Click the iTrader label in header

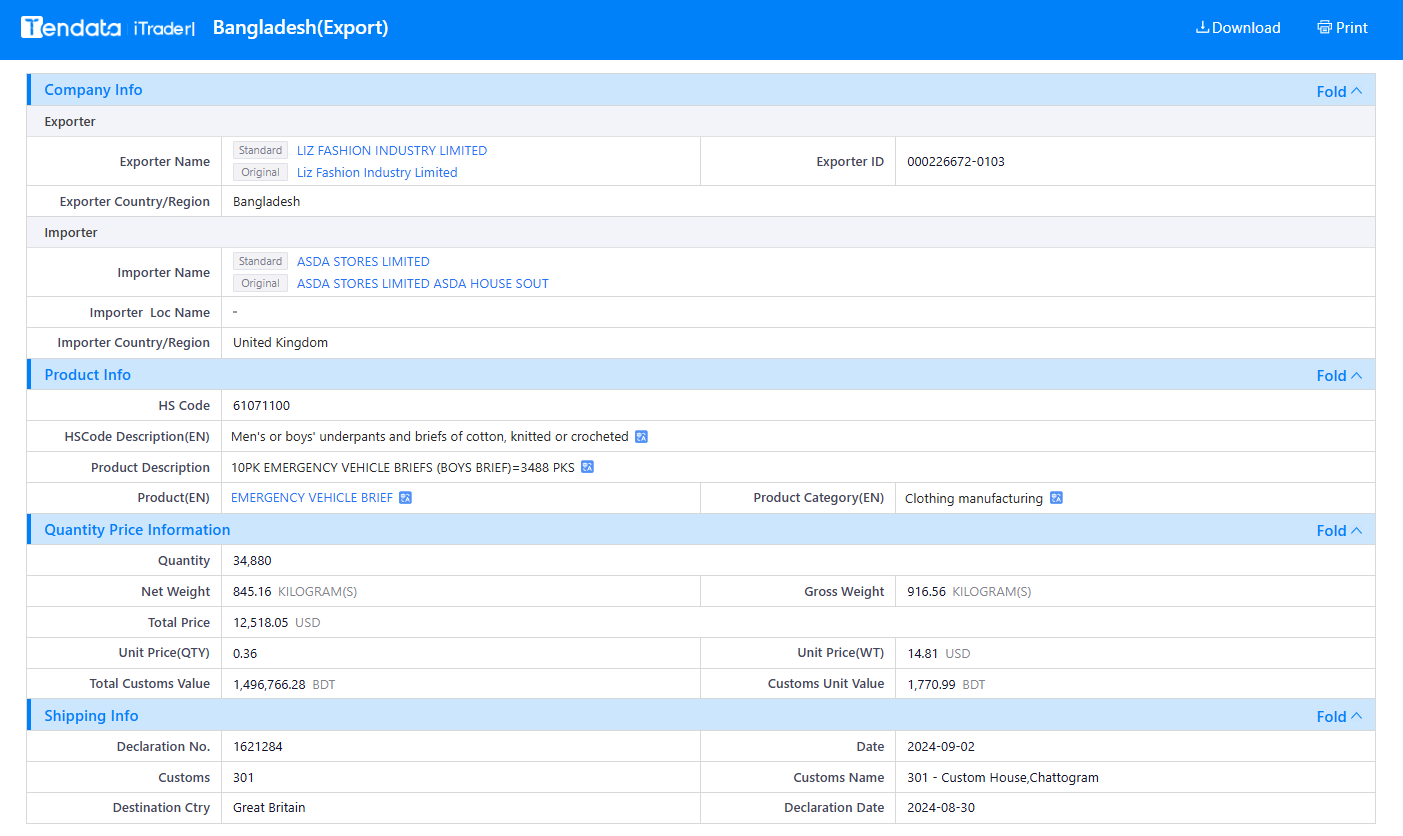164,29
